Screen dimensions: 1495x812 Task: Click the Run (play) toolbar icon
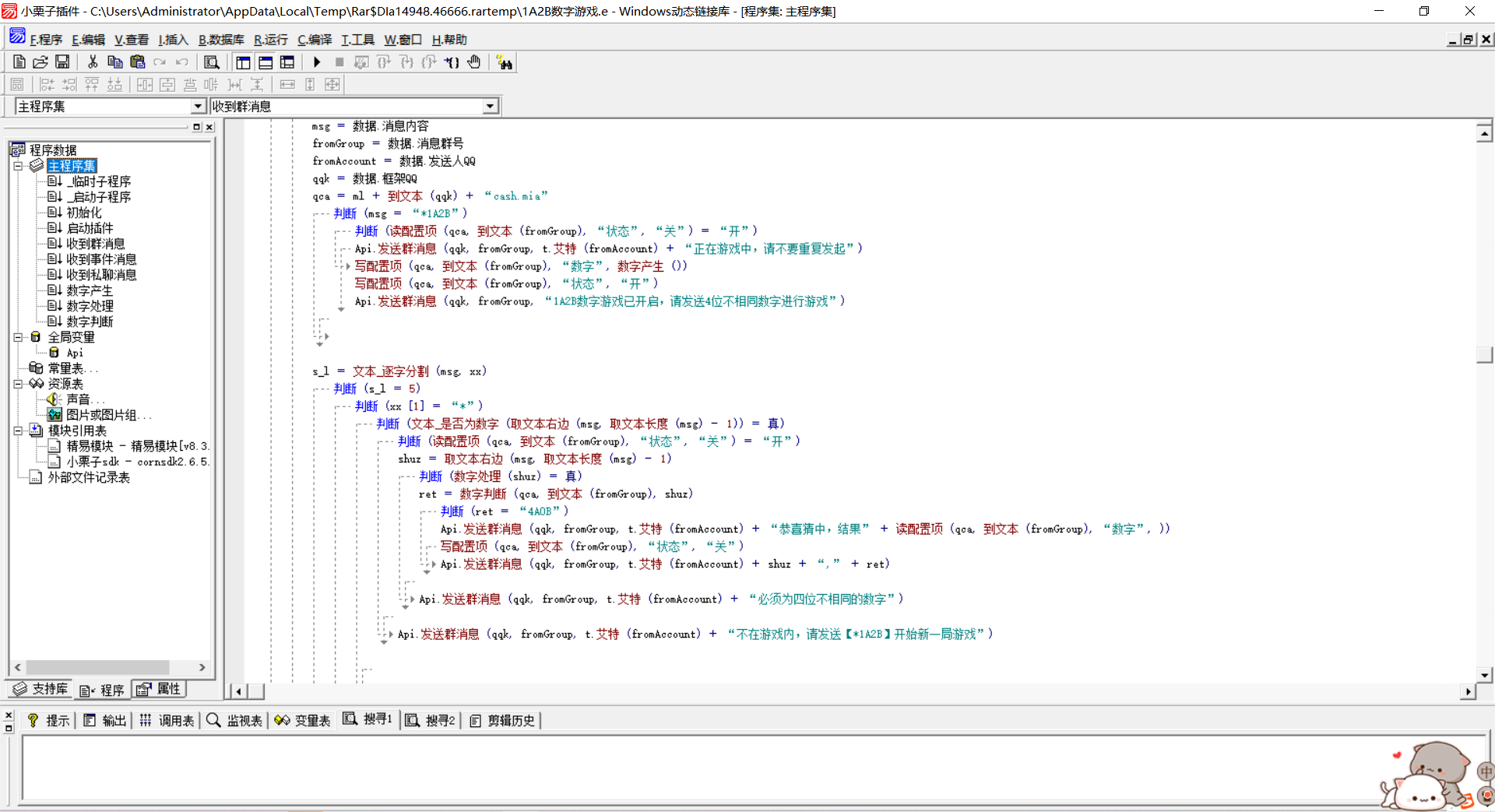pos(317,62)
